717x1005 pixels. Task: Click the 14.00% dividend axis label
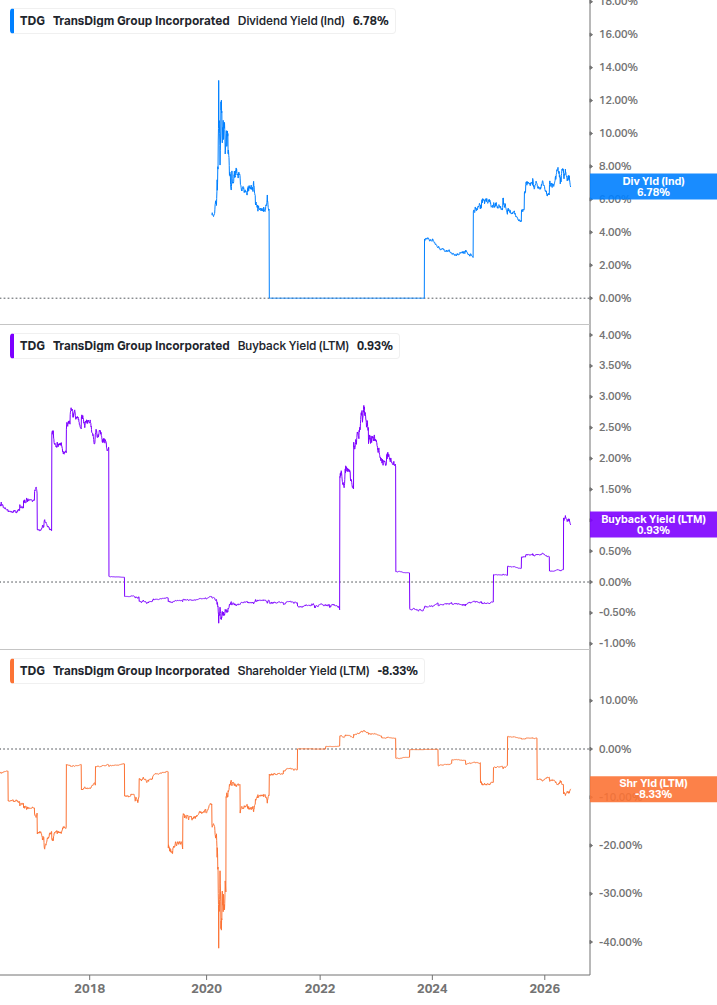618,67
